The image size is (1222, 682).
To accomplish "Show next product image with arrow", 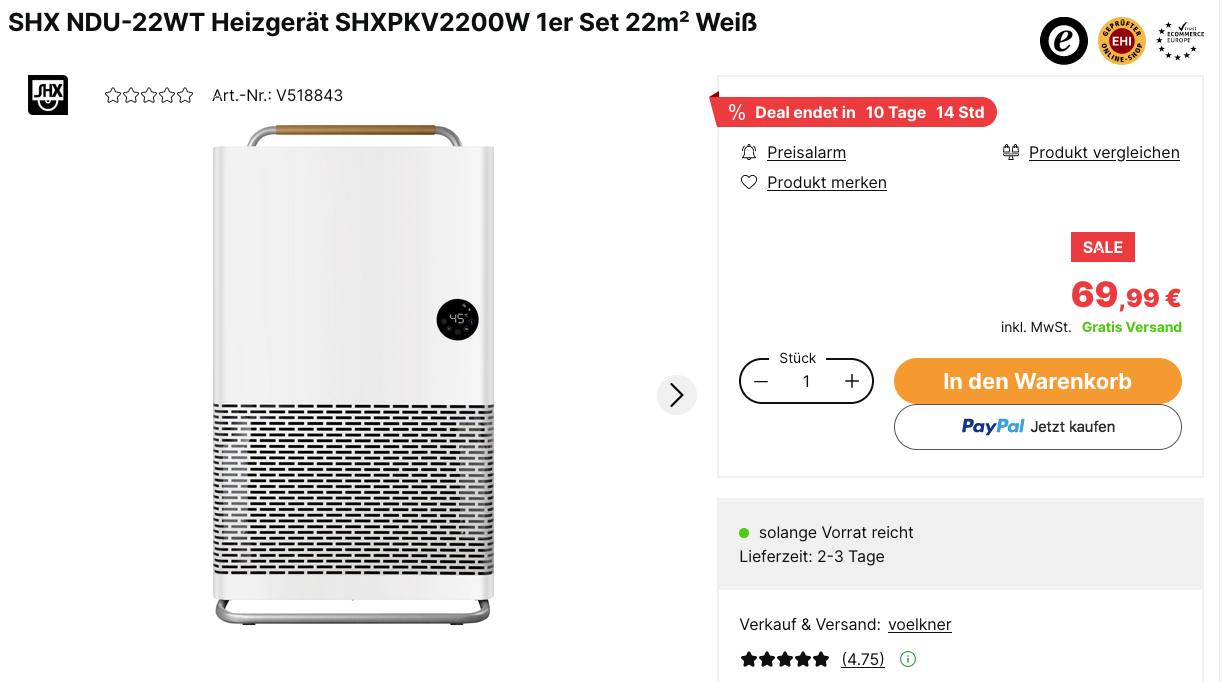I will tap(677, 395).
